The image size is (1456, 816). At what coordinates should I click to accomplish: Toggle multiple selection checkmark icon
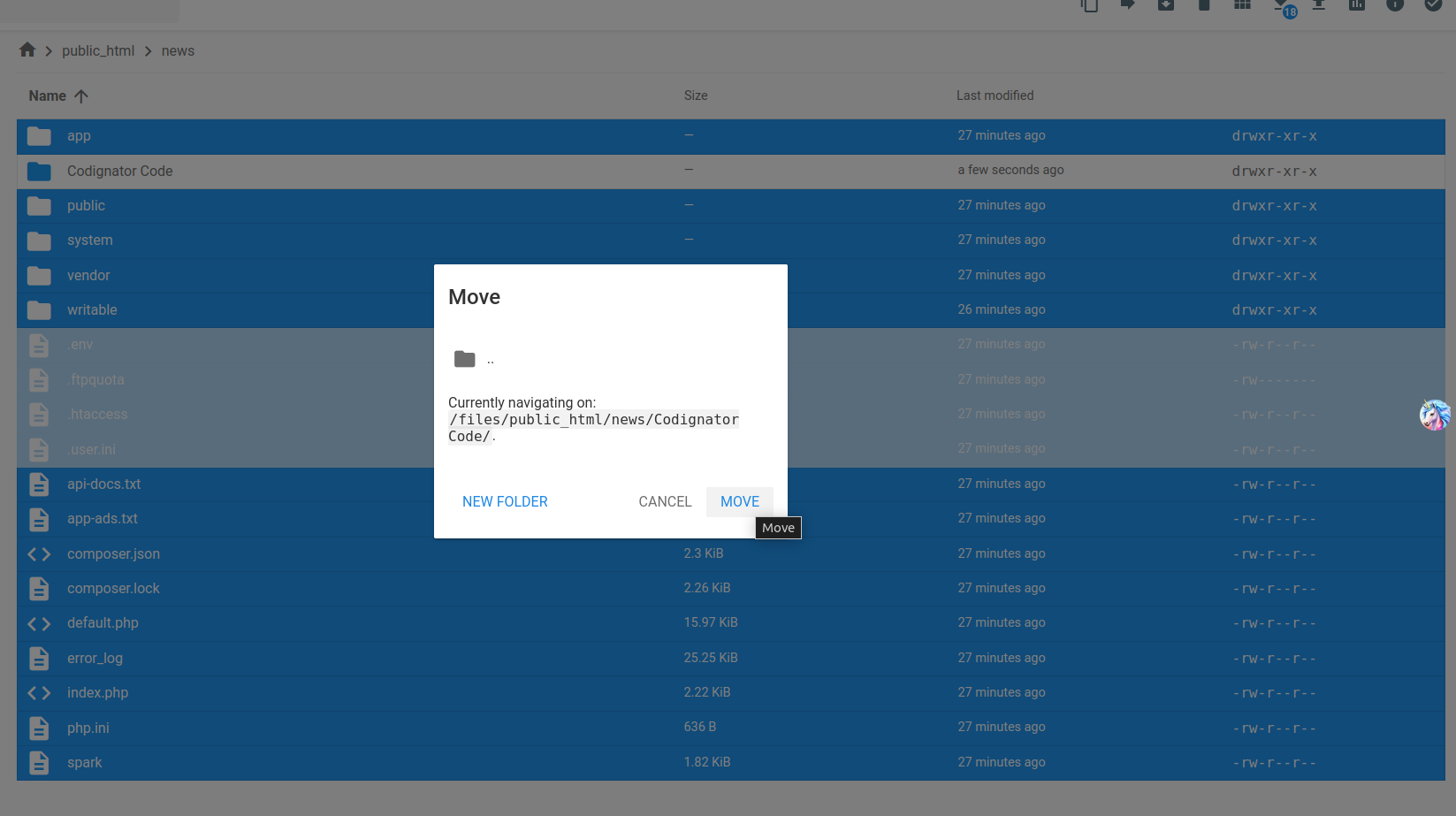[x=1433, y=5]
